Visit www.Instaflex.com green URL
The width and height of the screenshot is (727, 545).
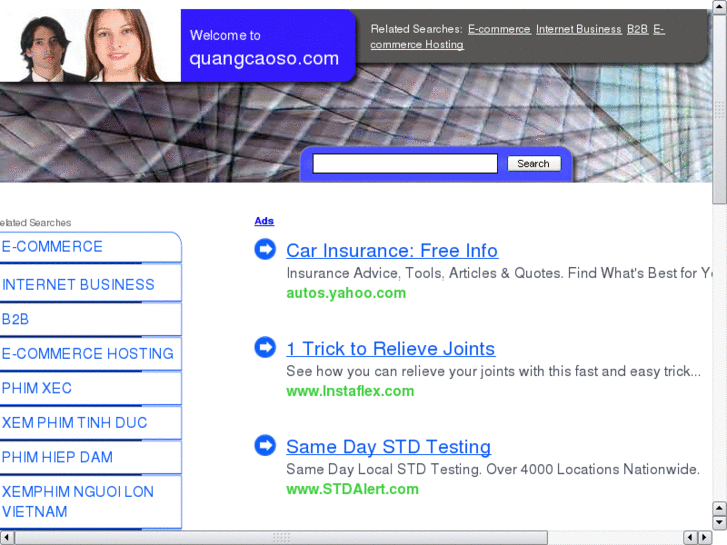pos(350,391)
